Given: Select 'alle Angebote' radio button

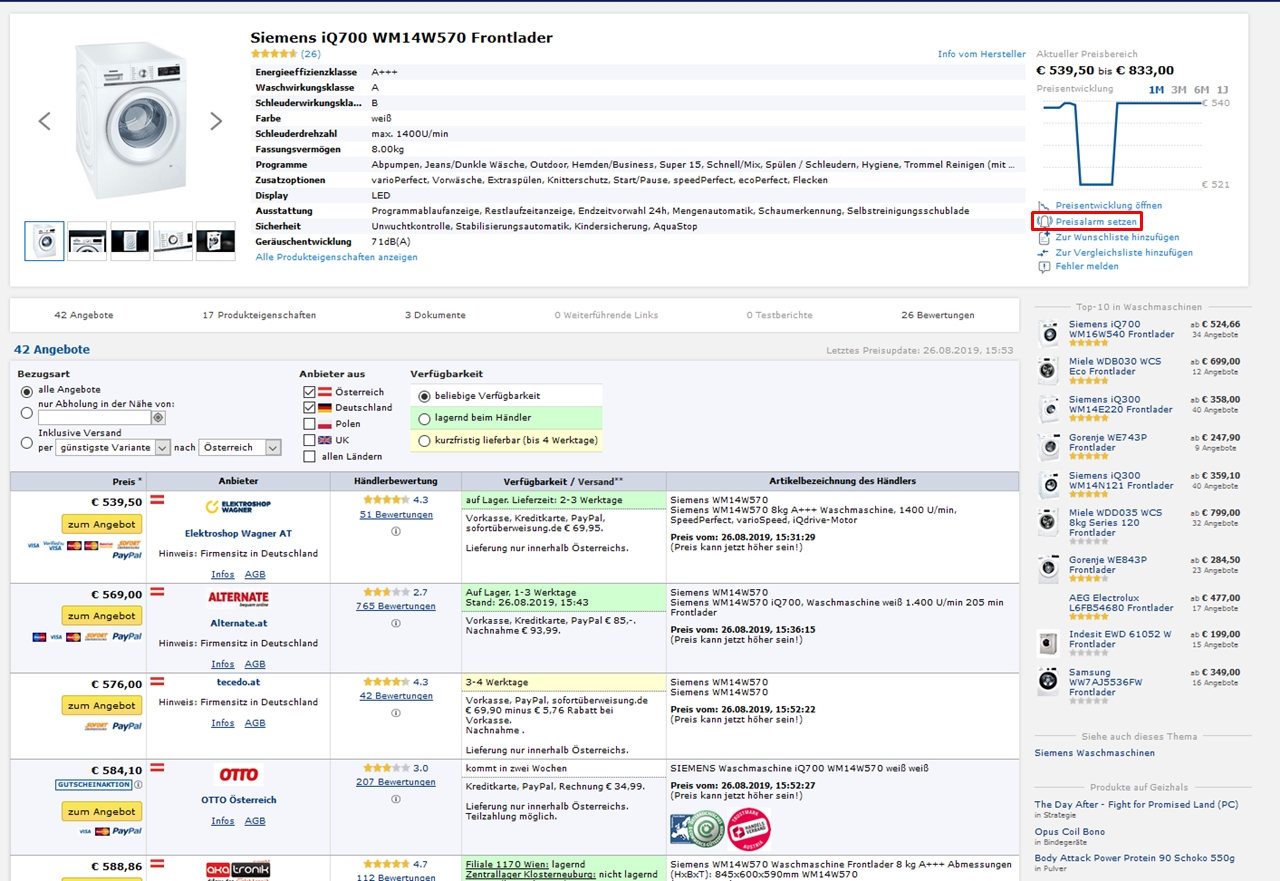Looking at the screenshot, I should [27, 390].
